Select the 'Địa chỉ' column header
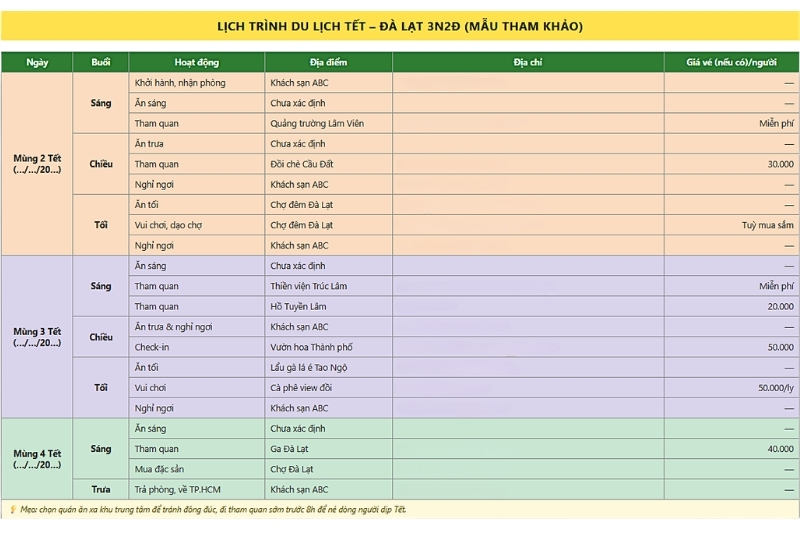 tap(528, 62)
